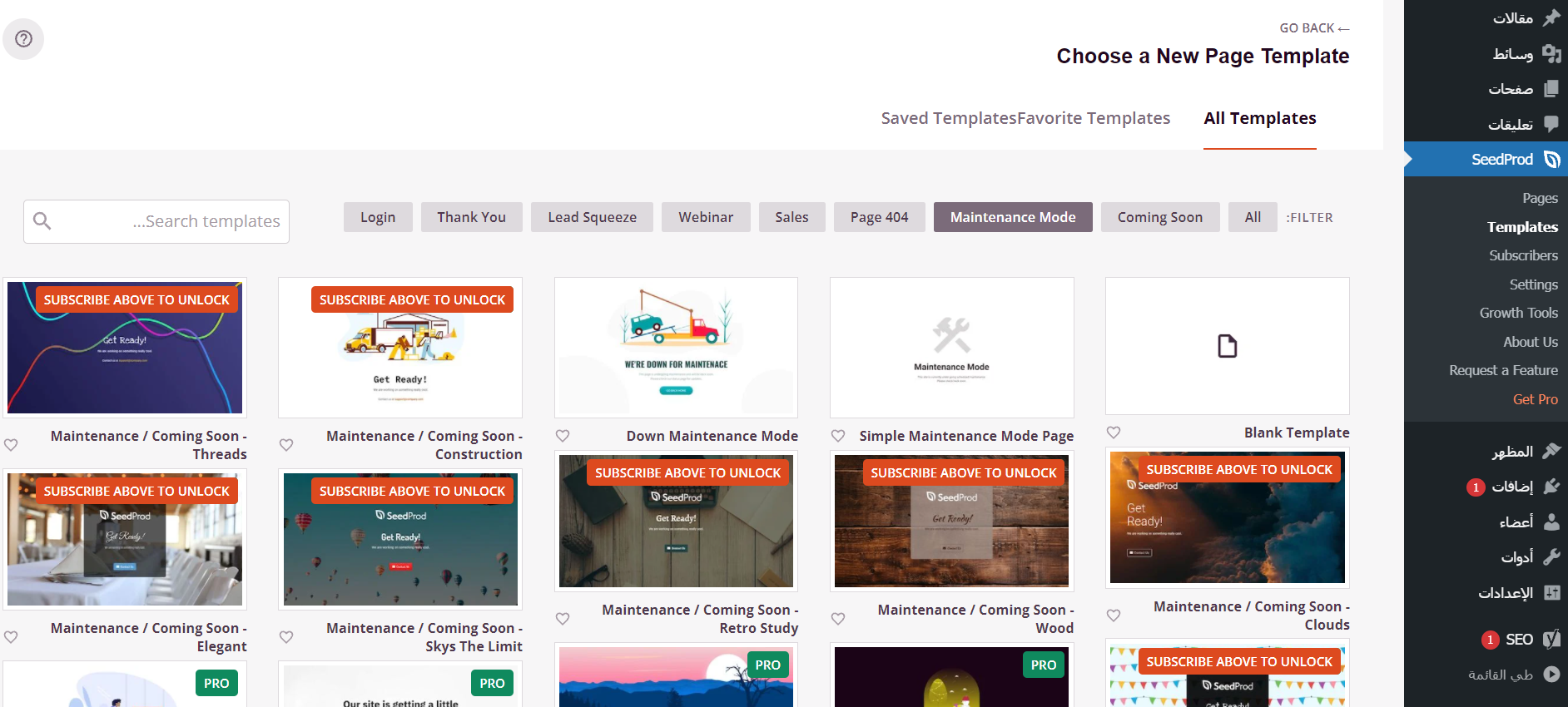Viewport: 1568px width, 707px height.
Task: Select the Construction template thumbnail
Action: 400,348
